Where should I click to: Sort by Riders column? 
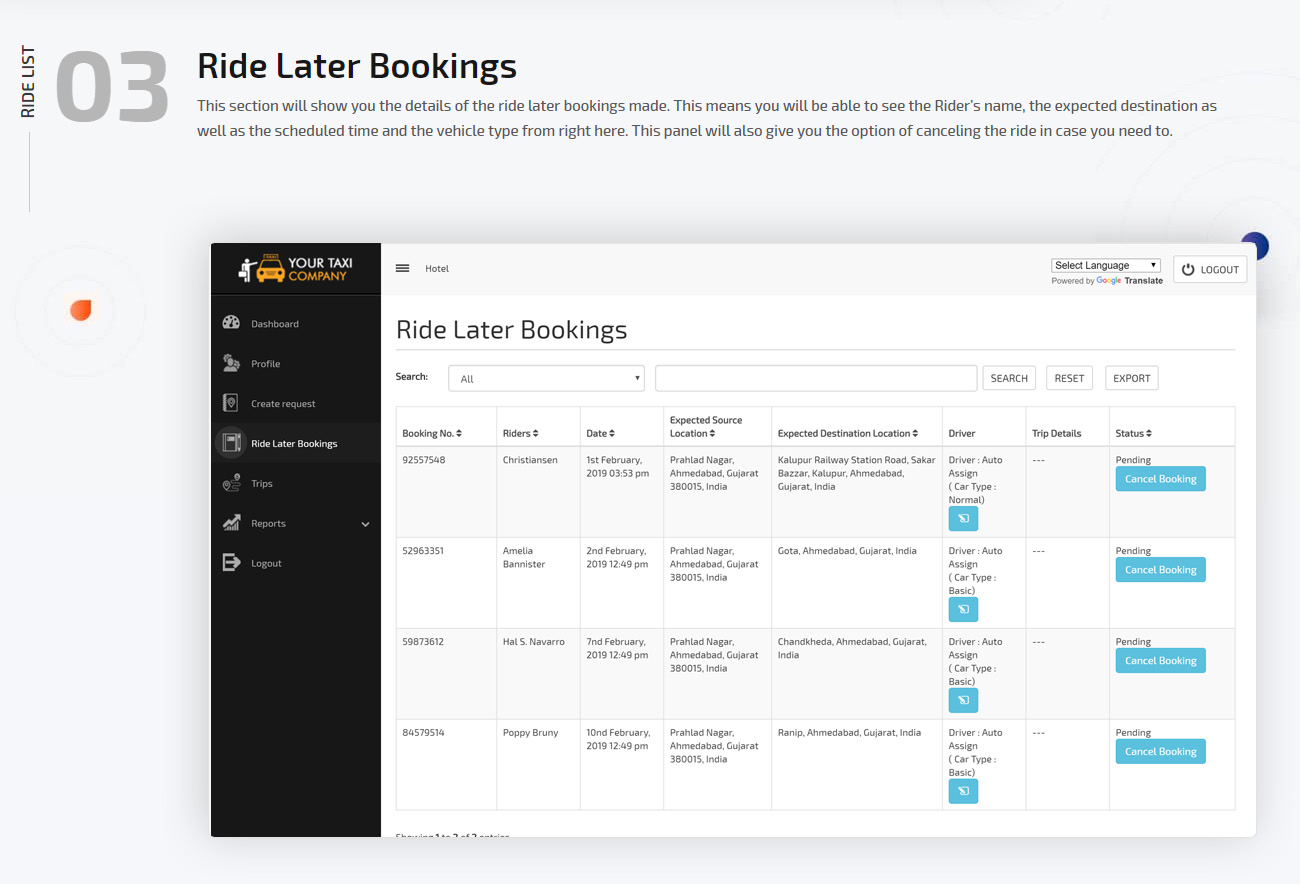pos(521,433)
